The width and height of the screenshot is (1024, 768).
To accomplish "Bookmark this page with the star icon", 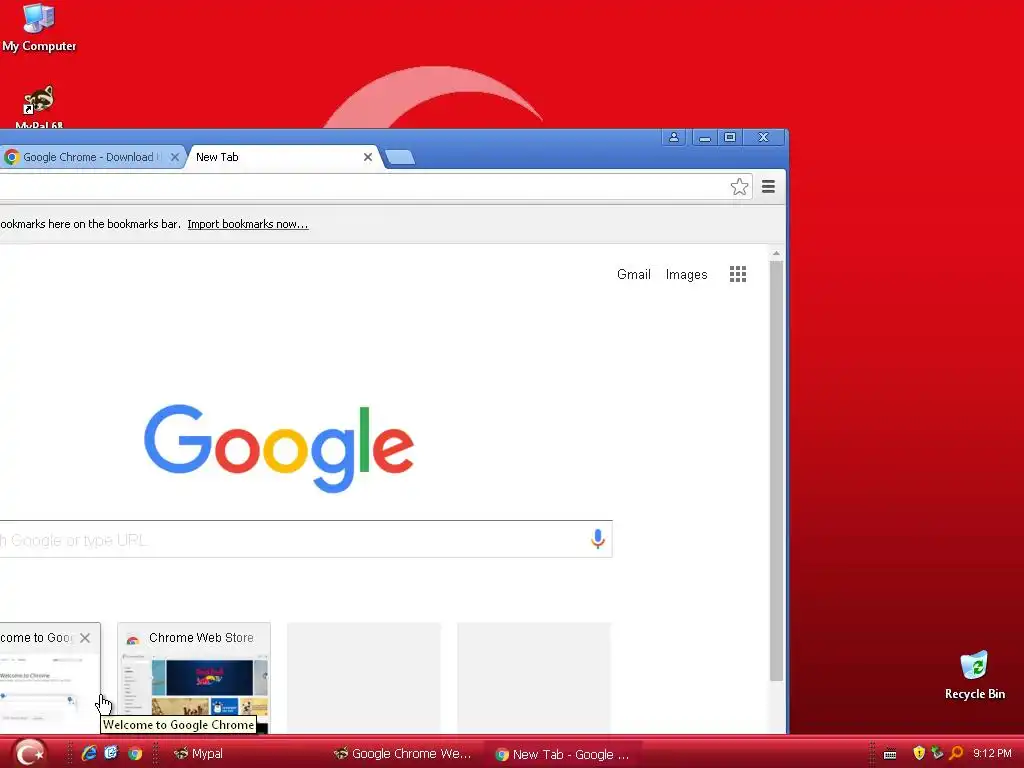I will pos(739,187).
